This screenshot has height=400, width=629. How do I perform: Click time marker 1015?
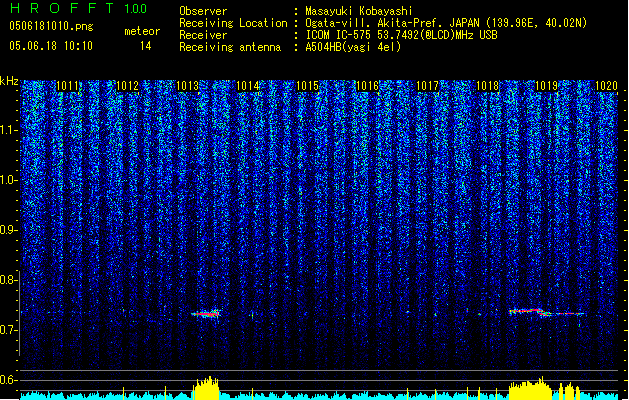pos(307,86)
